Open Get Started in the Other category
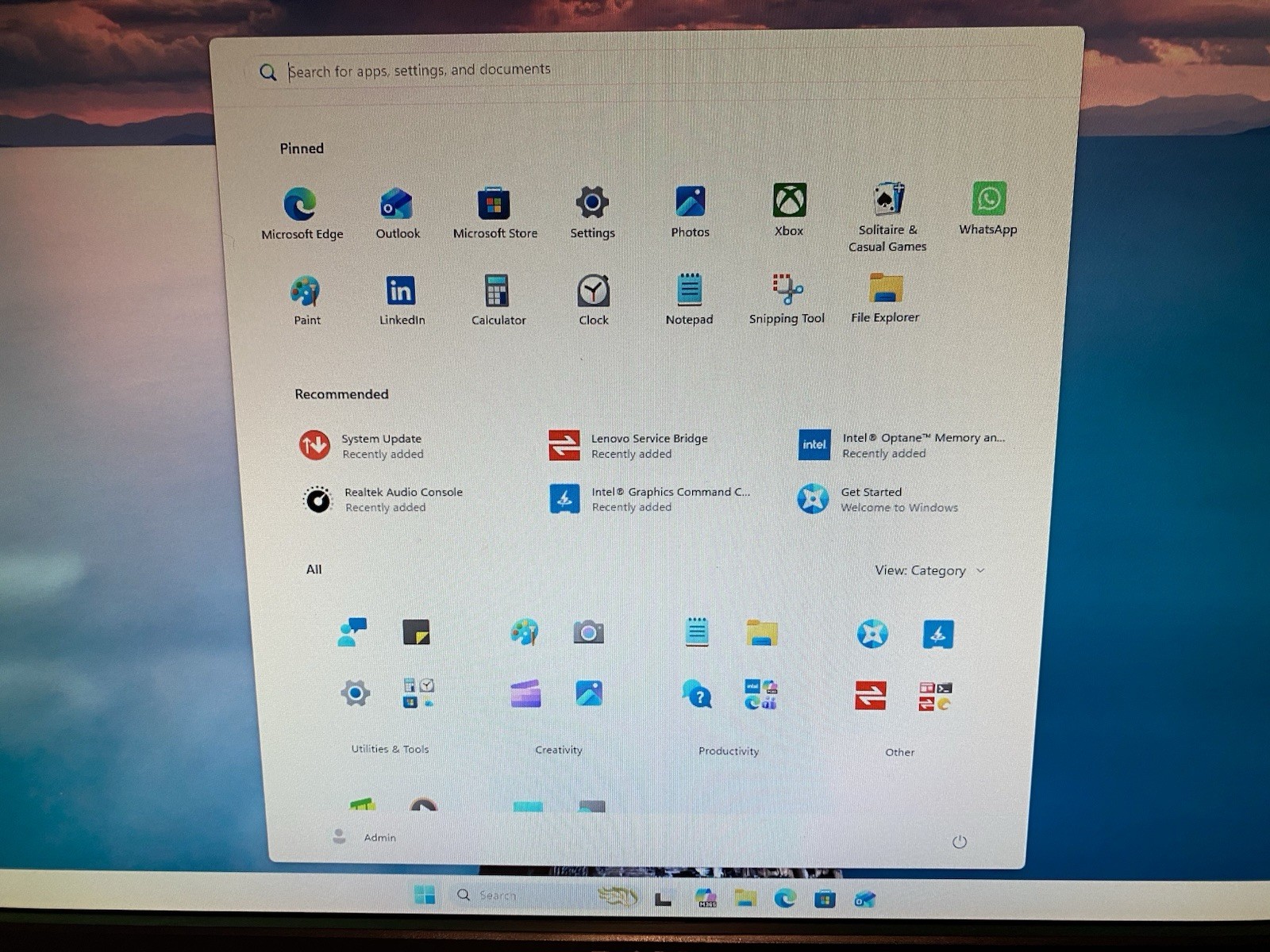Image resolution: width=1270 pixels, height=952 pixels. pyautogui.click(x=872, y=634)
